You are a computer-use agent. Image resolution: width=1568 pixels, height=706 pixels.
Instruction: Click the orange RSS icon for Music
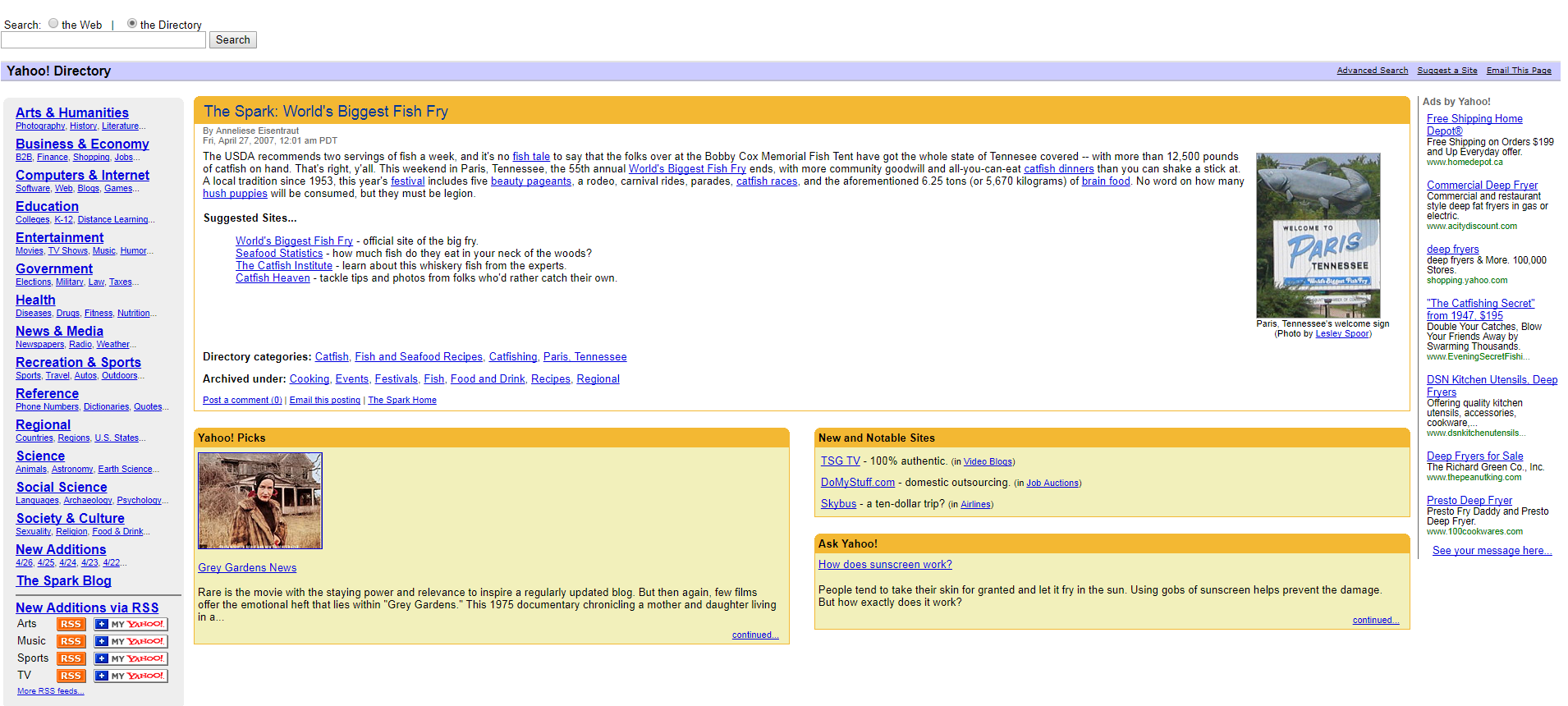click(71, 641)
